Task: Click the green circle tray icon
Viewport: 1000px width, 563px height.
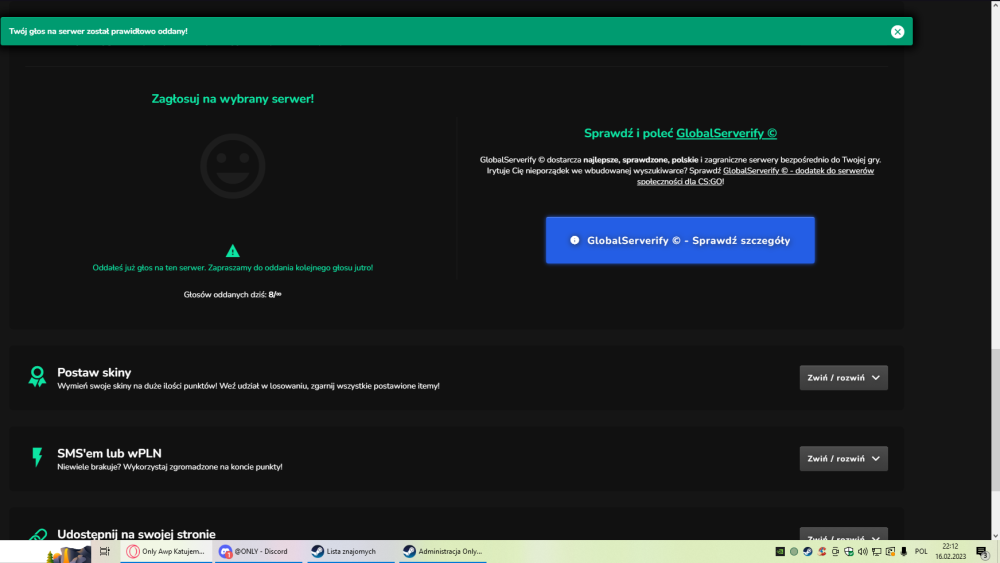Action: click(794, 552)
